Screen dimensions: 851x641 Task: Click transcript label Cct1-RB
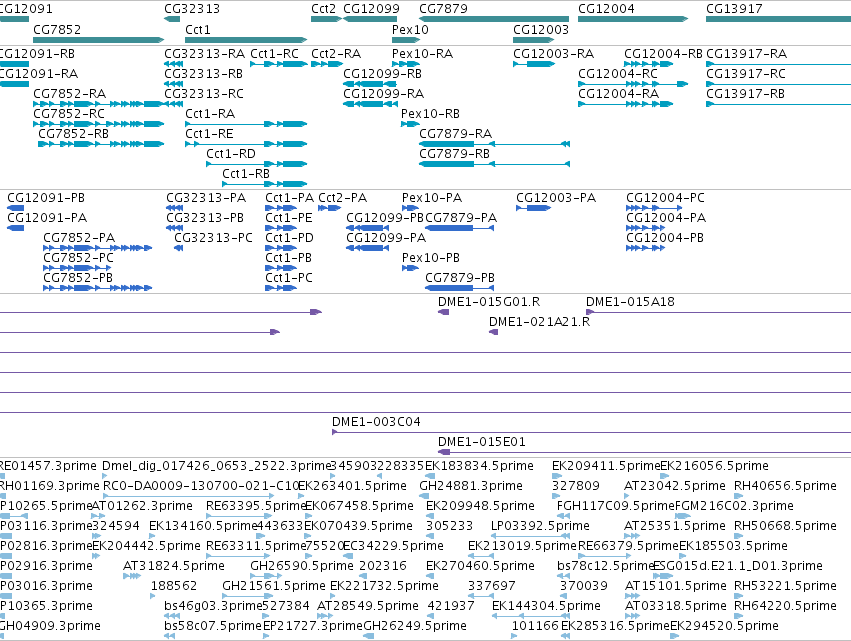click(246, 174)
